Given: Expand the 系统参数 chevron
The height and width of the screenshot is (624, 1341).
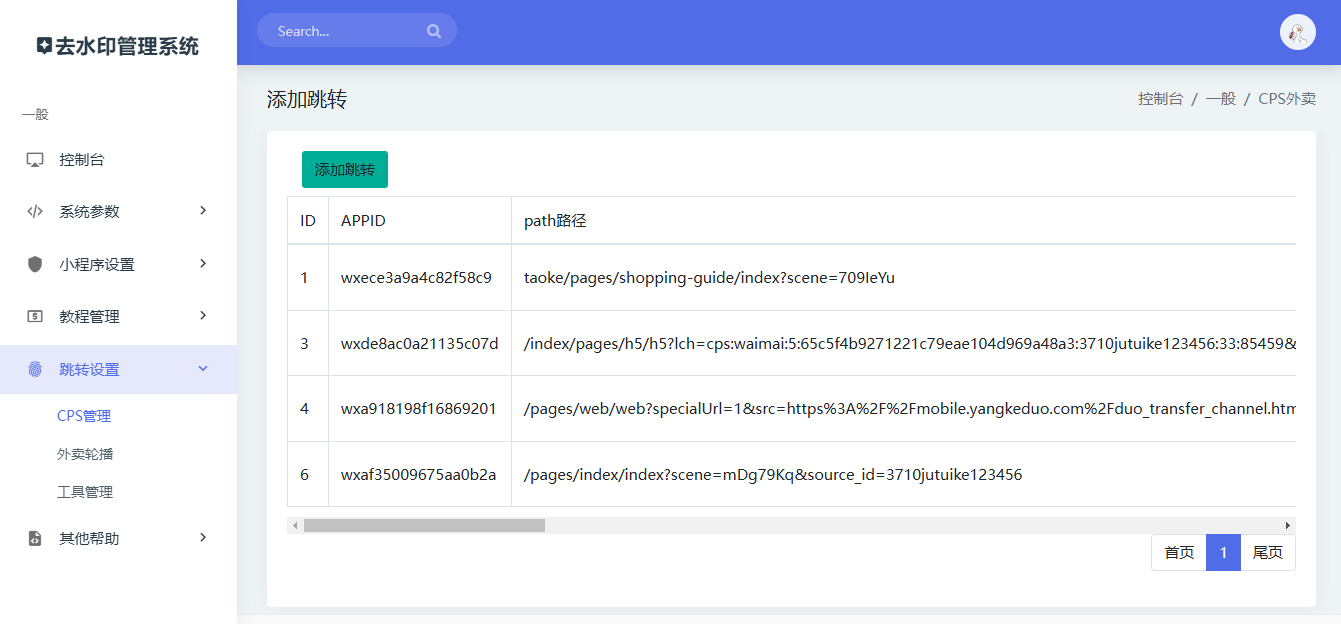Looking at the screenshot, I should coord(203,211).
